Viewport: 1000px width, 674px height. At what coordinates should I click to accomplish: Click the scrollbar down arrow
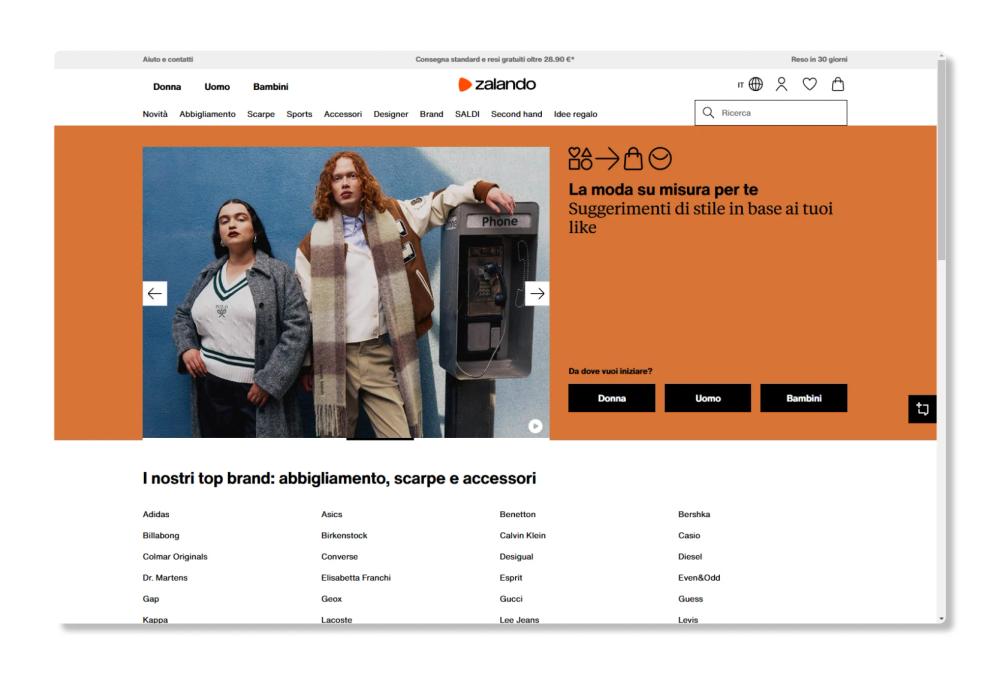coord(941,619)
